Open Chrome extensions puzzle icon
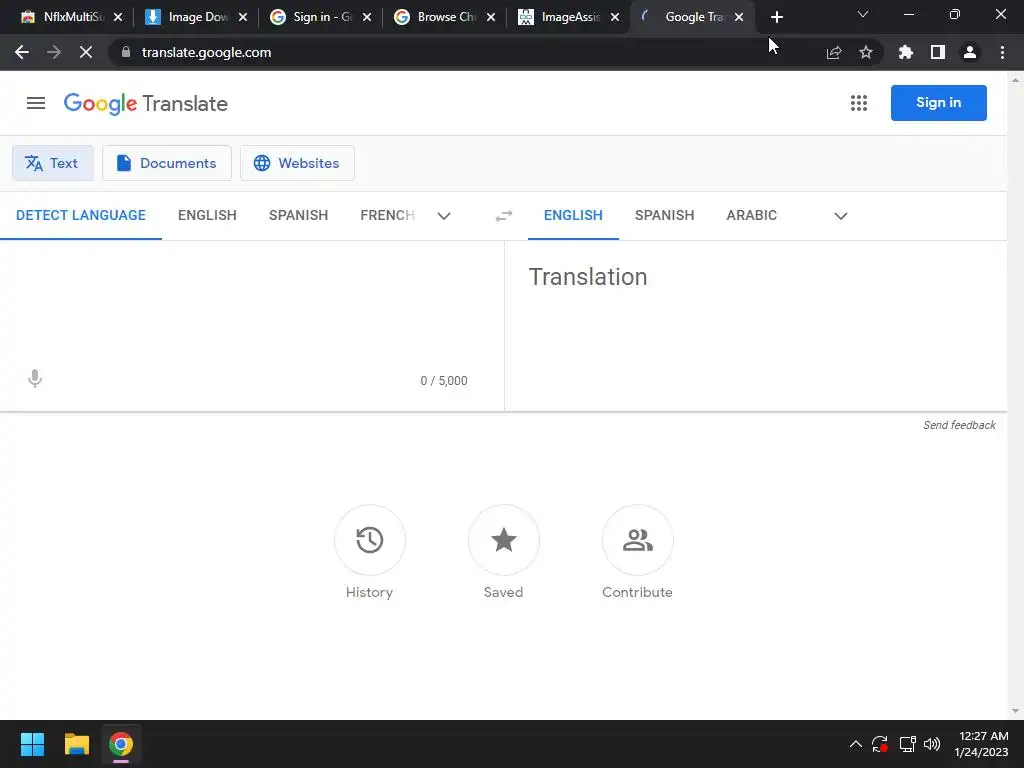The image size is (1024, 768). click(x=906, y=52)
